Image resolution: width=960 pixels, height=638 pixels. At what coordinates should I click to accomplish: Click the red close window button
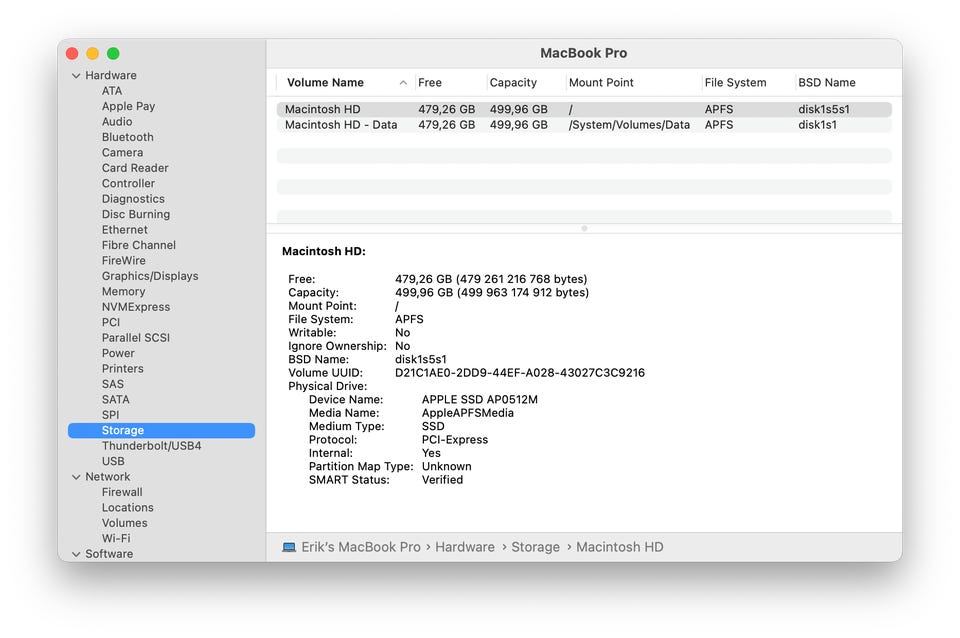click(72, 53)
